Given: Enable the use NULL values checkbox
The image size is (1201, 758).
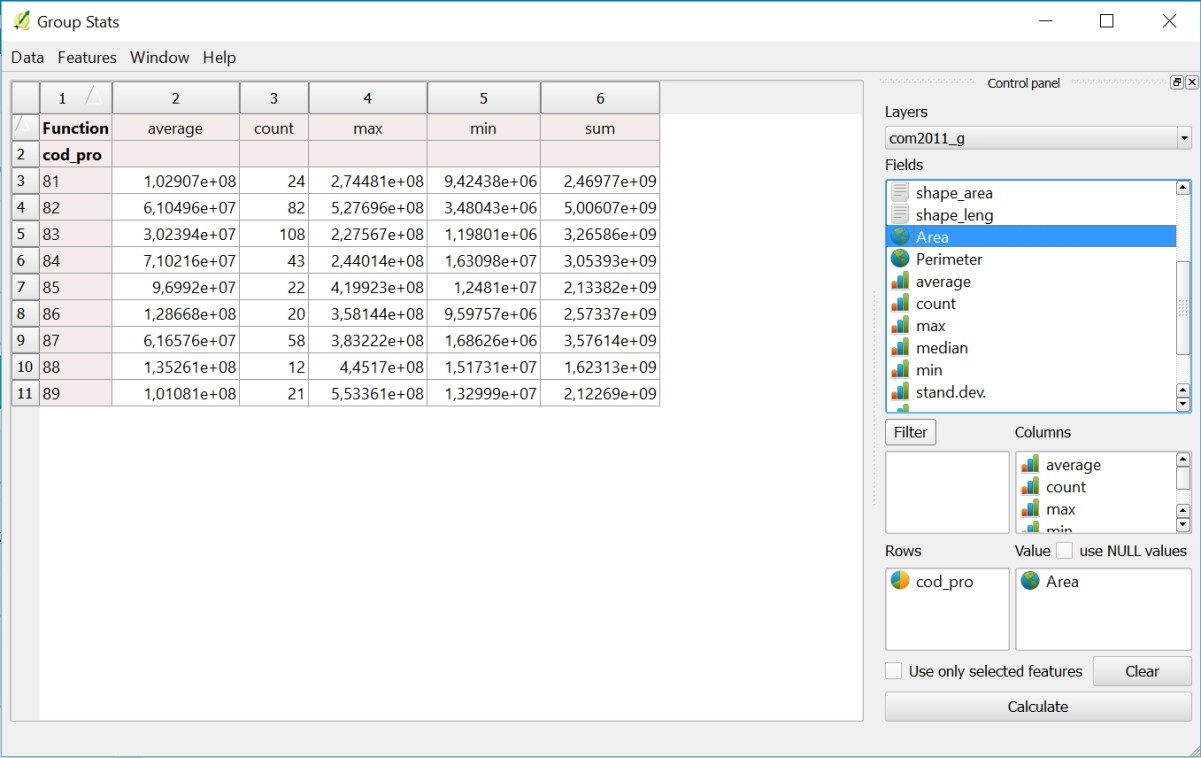Looking at the screenshot, I should pos(1065,550).
